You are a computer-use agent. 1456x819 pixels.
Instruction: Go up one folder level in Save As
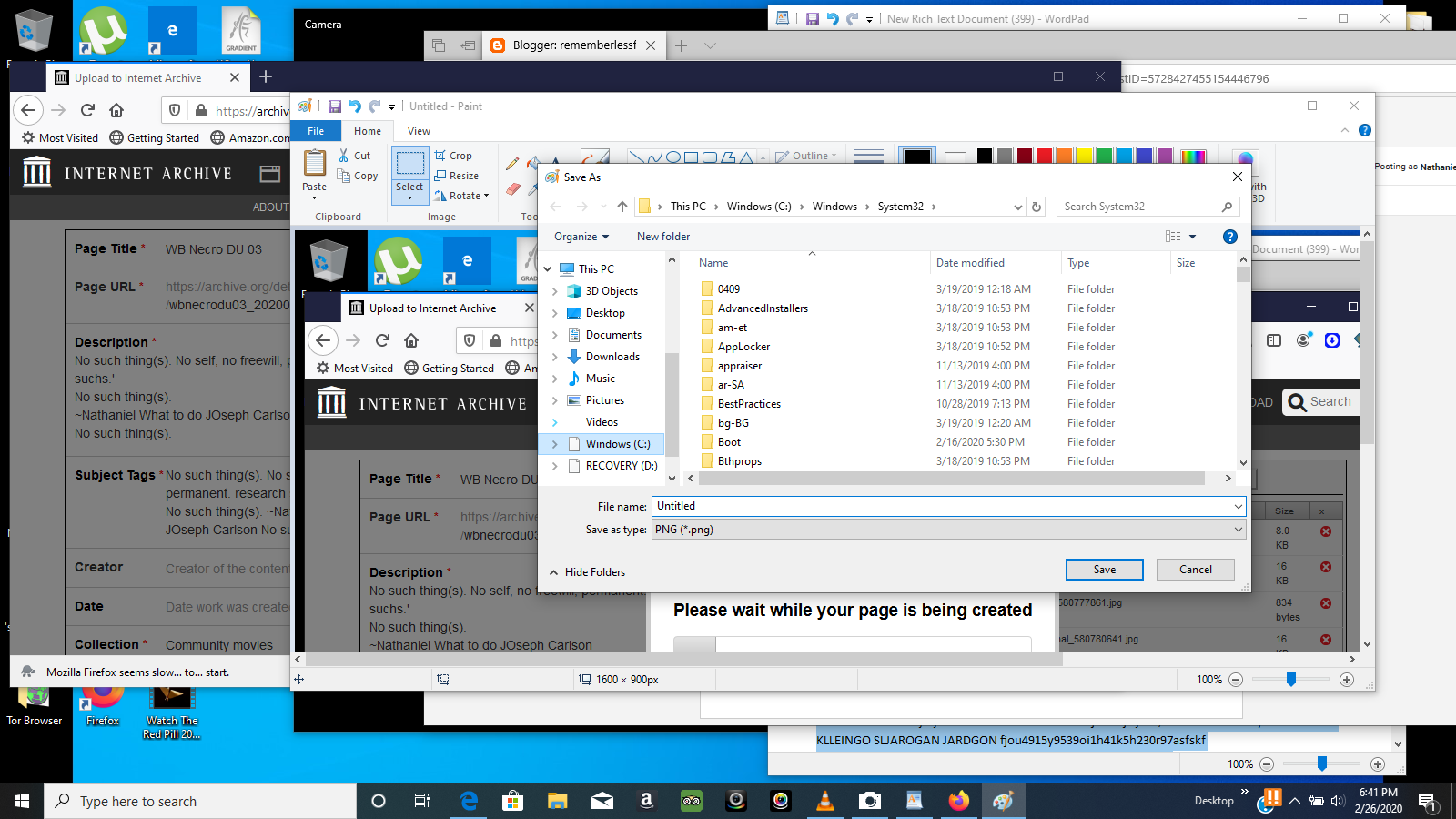pyautogui.click(x=622, y=207)
